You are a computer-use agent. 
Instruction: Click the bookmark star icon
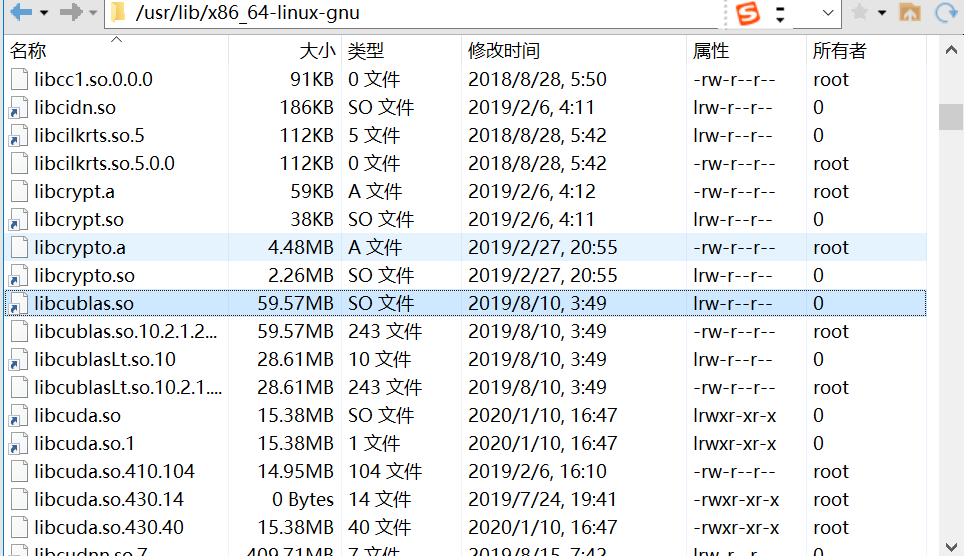tap(859, 12)
